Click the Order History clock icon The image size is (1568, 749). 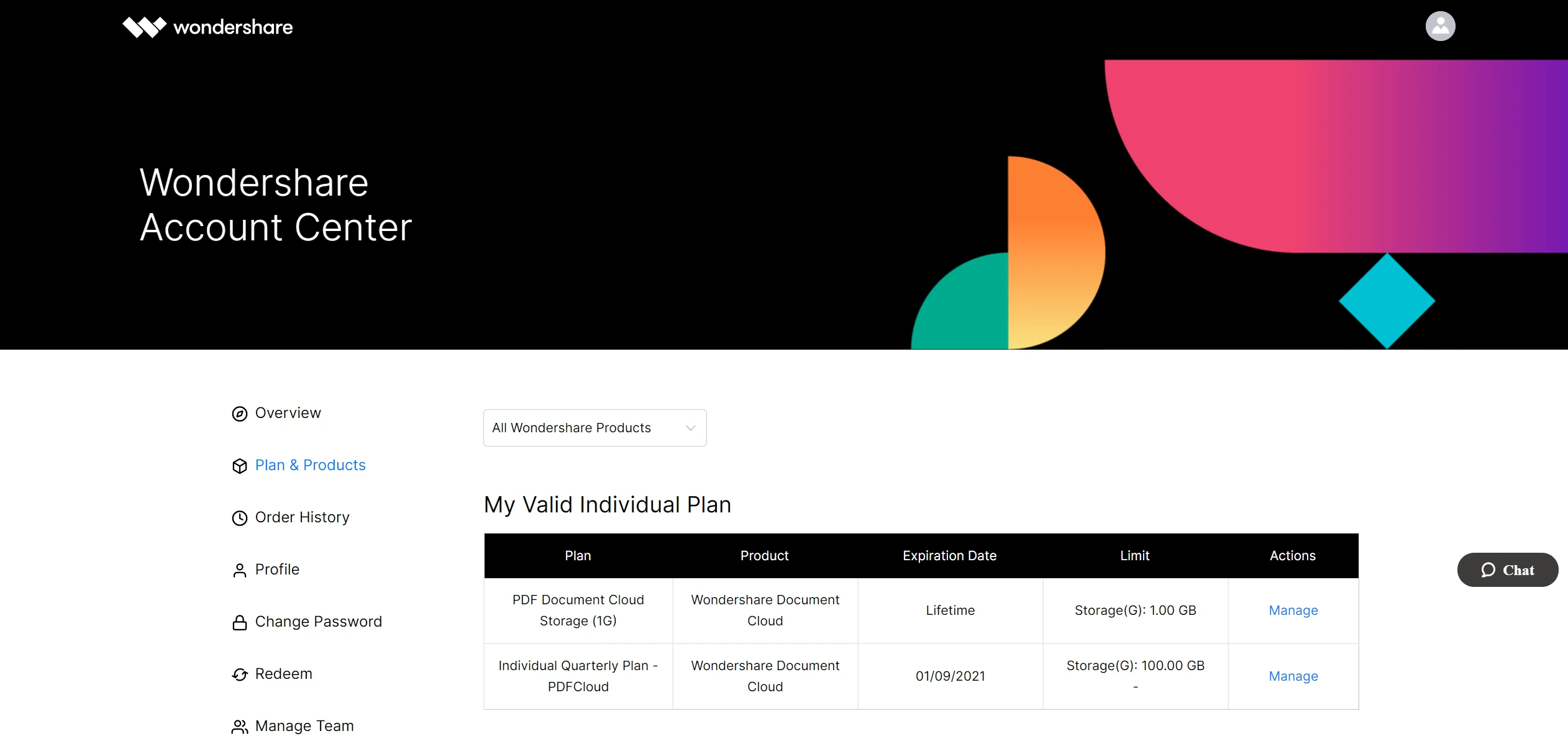(240, 518)
